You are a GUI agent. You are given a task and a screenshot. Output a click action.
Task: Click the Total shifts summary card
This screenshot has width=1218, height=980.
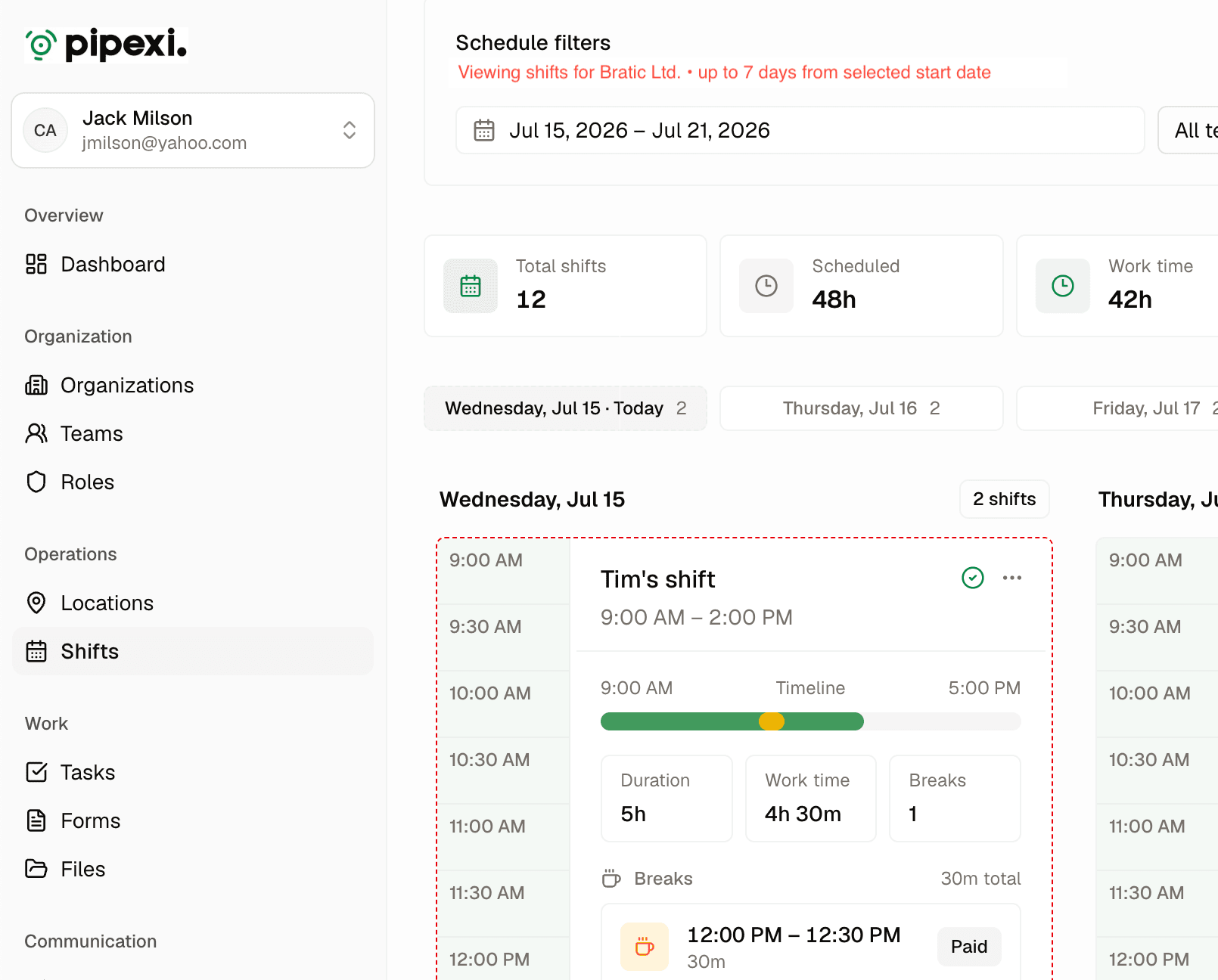565,286
